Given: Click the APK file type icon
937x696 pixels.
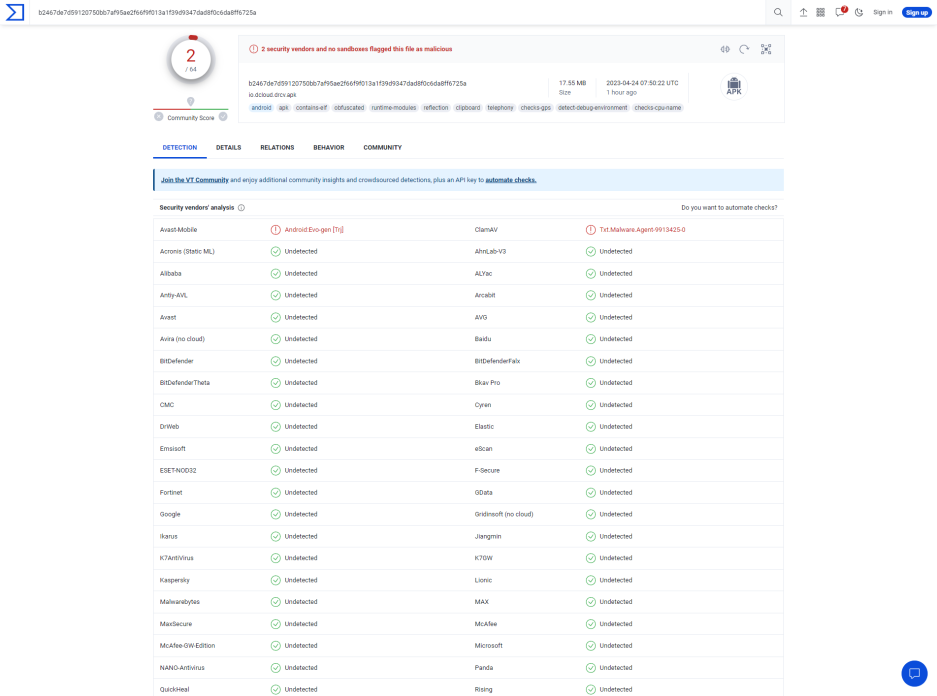Looking at the screenshot, I should 734,87.
